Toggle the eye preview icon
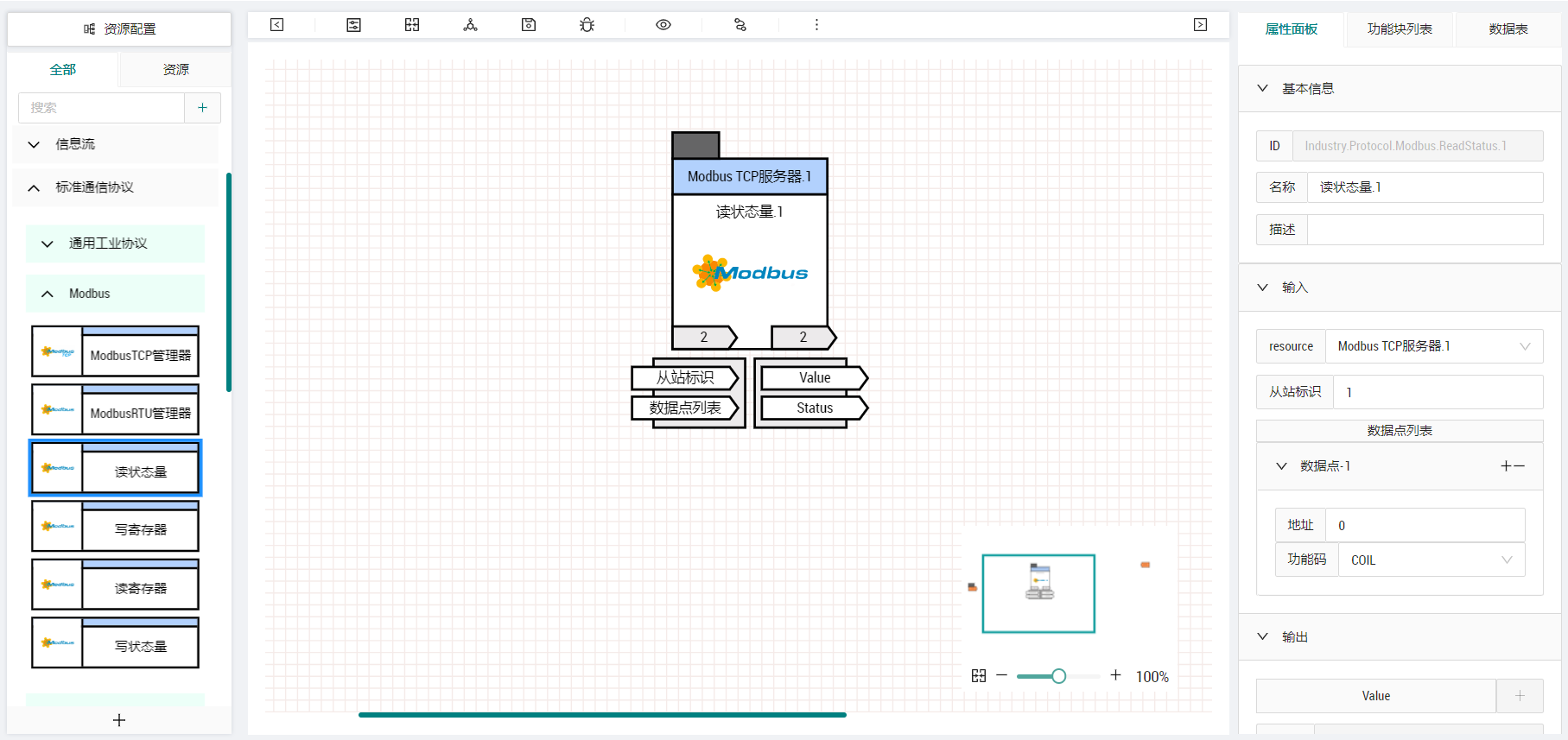 click(663, 25)
